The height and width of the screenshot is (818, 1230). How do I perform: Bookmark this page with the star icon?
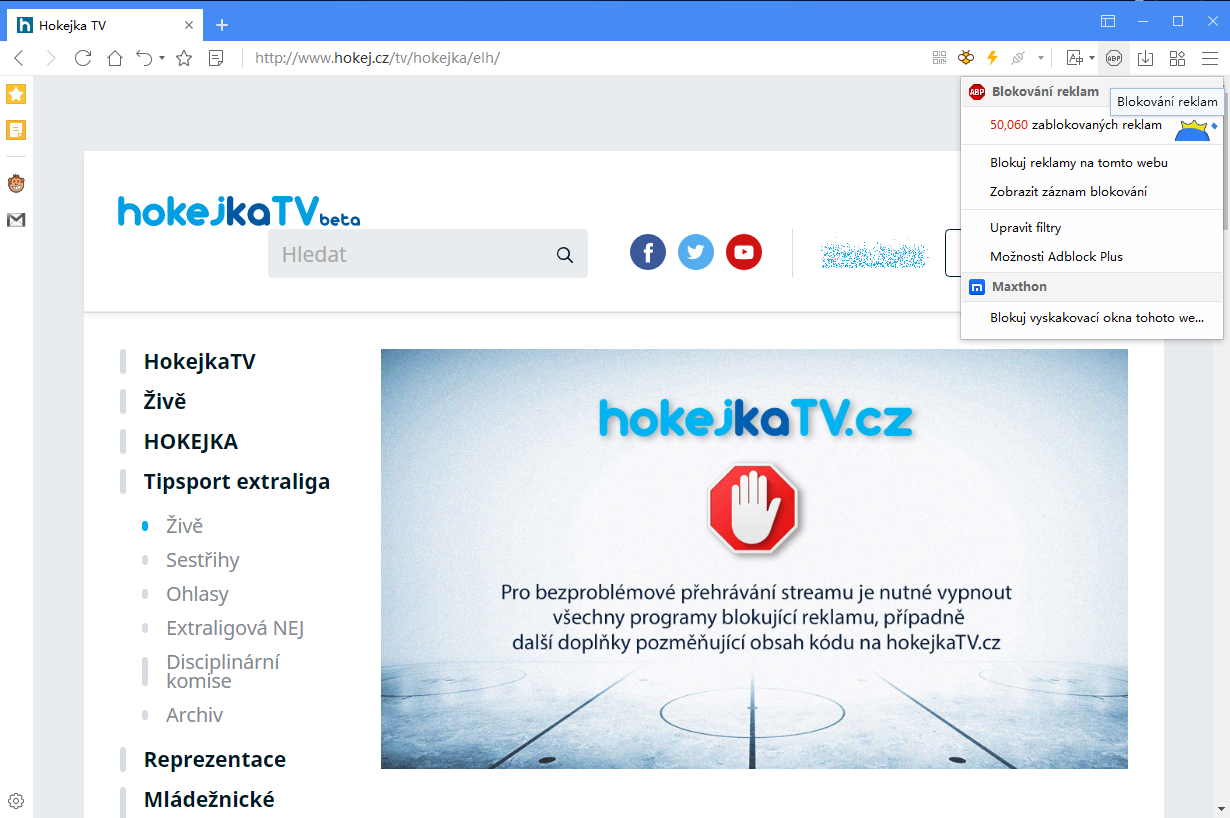click(x=184, y=58)
